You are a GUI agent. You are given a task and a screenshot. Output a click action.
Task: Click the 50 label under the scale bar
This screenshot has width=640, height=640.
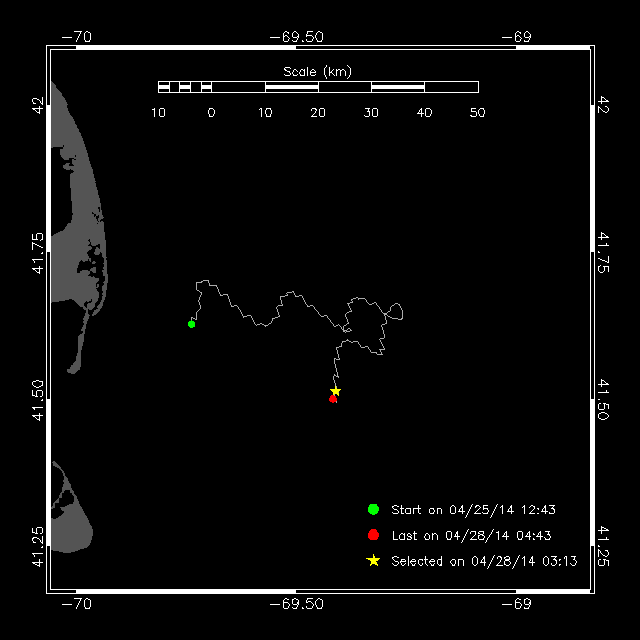(477, 112)
